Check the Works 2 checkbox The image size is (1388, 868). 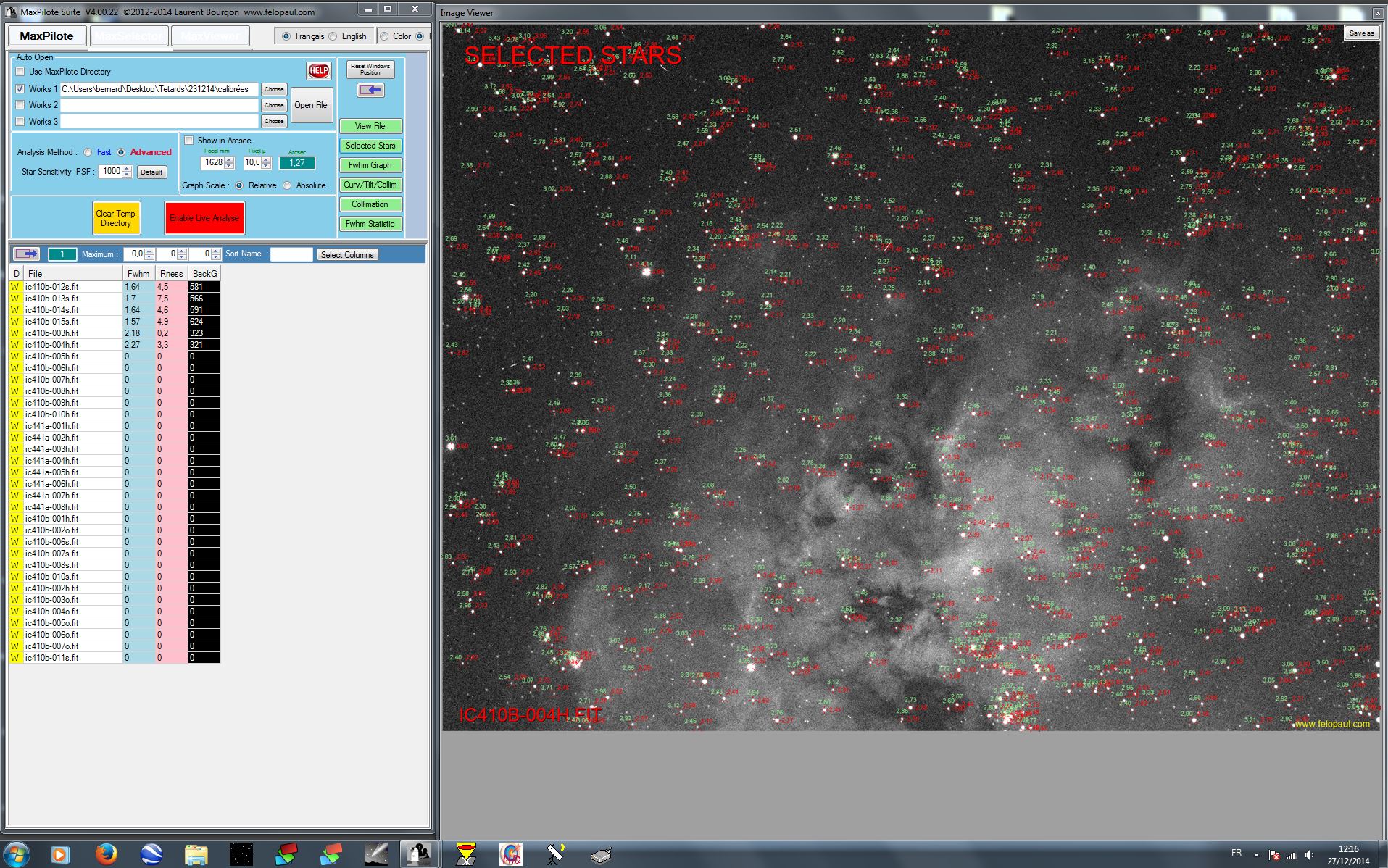[x=20, y=105]
